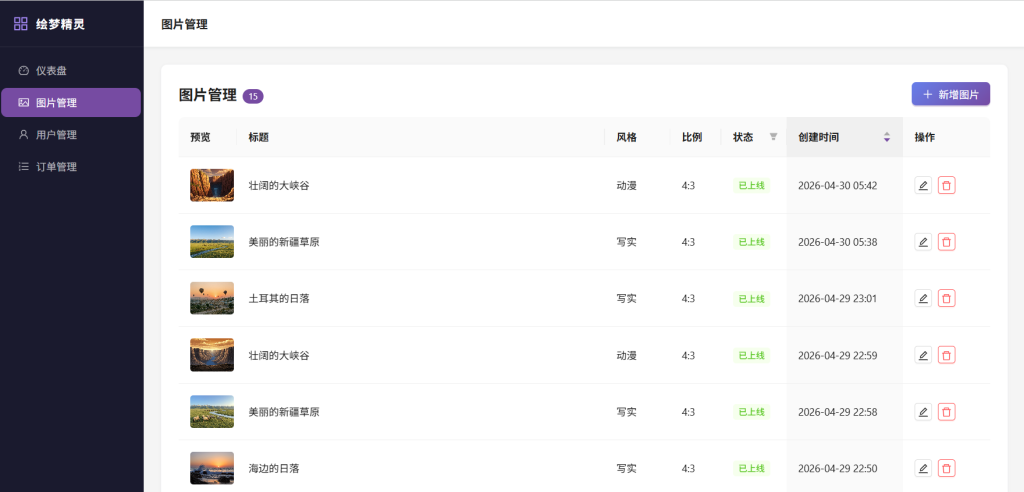The height and width of the screenshot is (492, 1024).
Task: Click the 仪表盘 dashboard icon
Action: click(x=24, y=70)
